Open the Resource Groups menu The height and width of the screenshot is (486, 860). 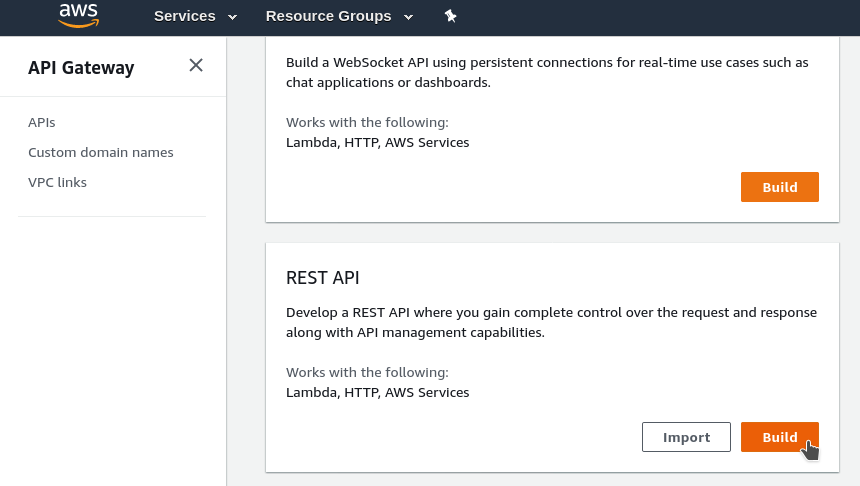click(x=329, y=16)
